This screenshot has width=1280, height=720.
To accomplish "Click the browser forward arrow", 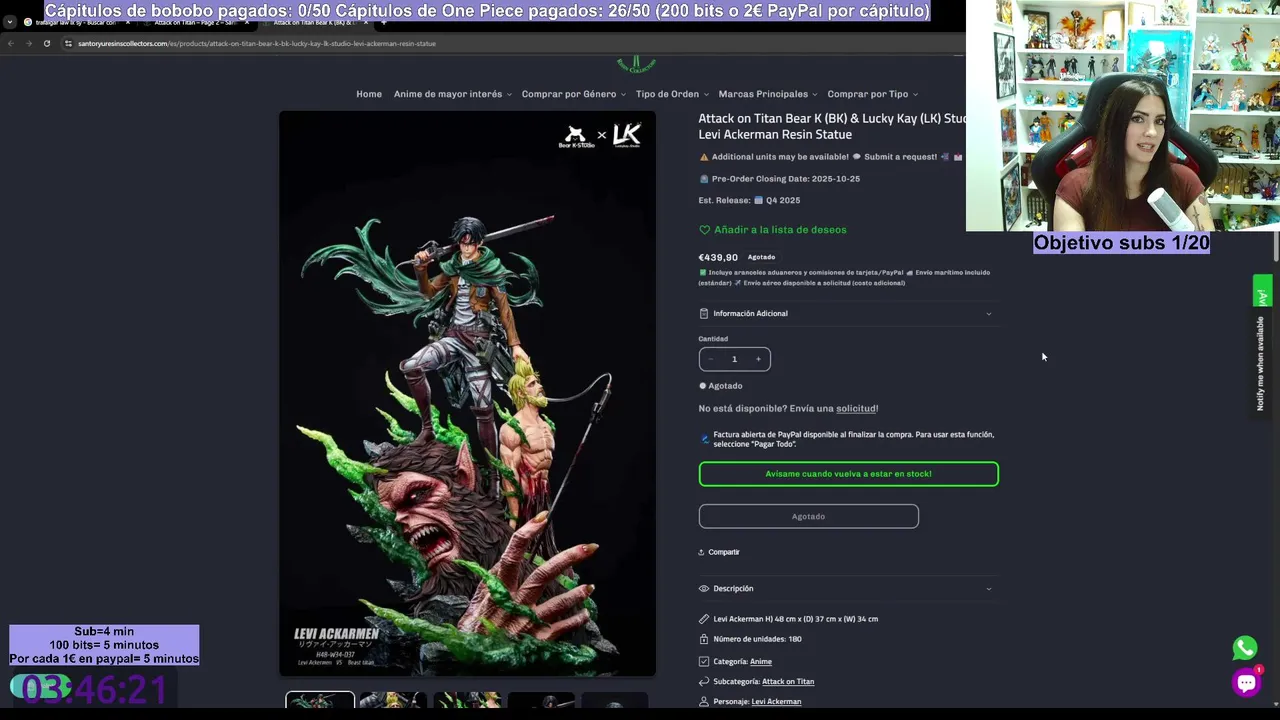I will [x=28, y=43].
